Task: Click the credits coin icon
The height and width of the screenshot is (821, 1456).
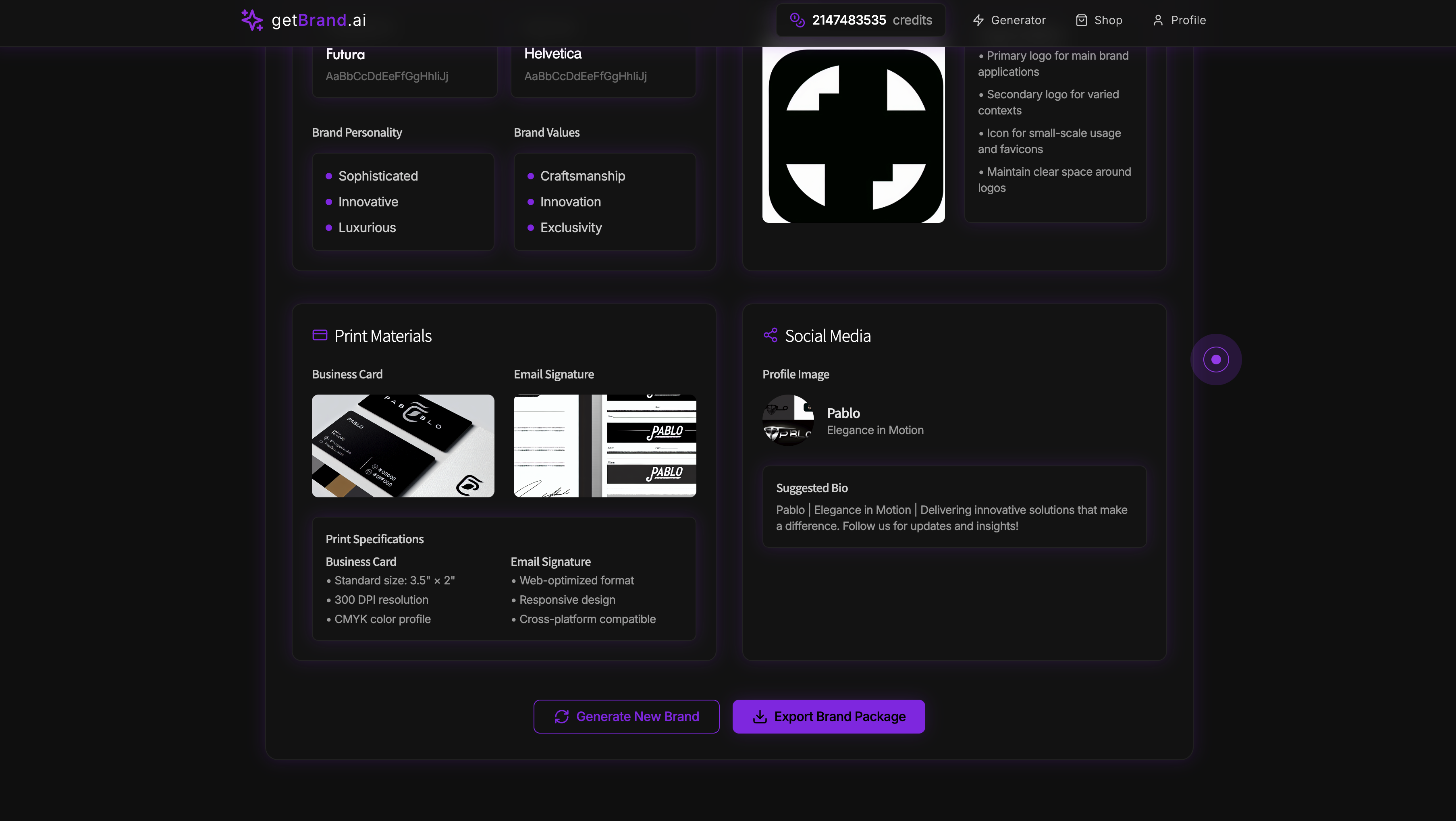Action: 797,21
